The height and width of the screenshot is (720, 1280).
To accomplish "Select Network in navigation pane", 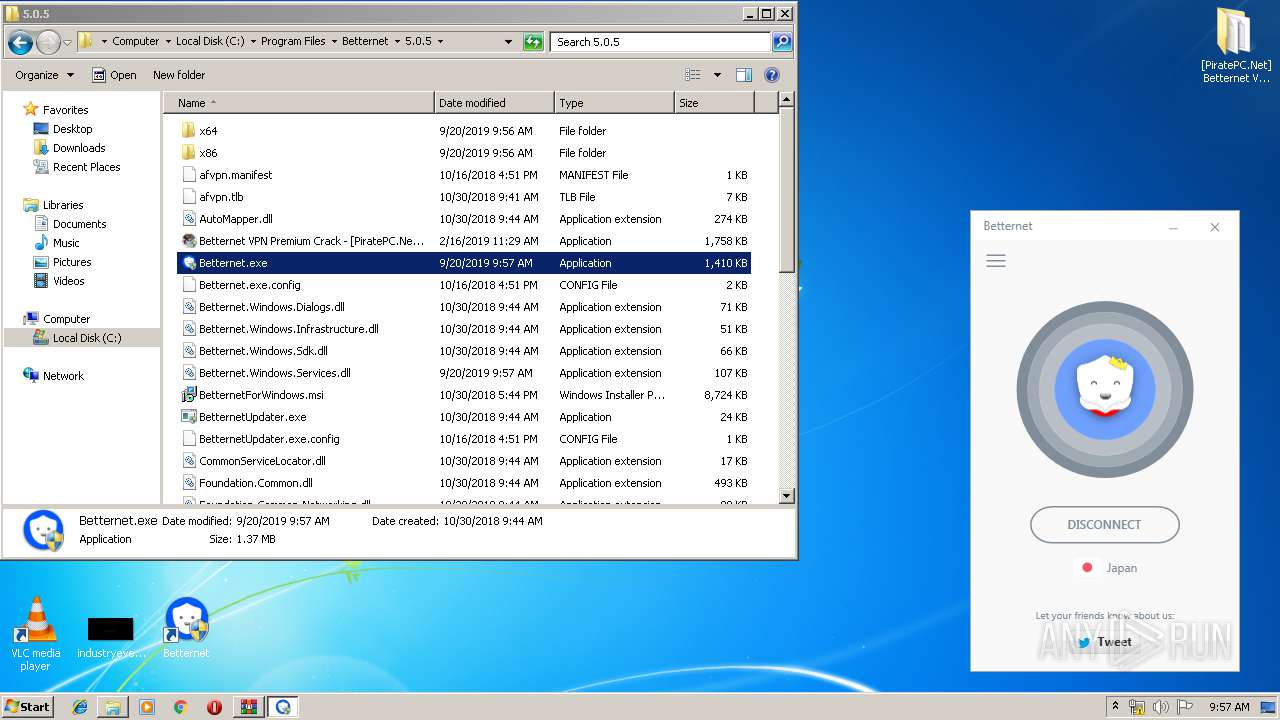I will tap(63, 376).
